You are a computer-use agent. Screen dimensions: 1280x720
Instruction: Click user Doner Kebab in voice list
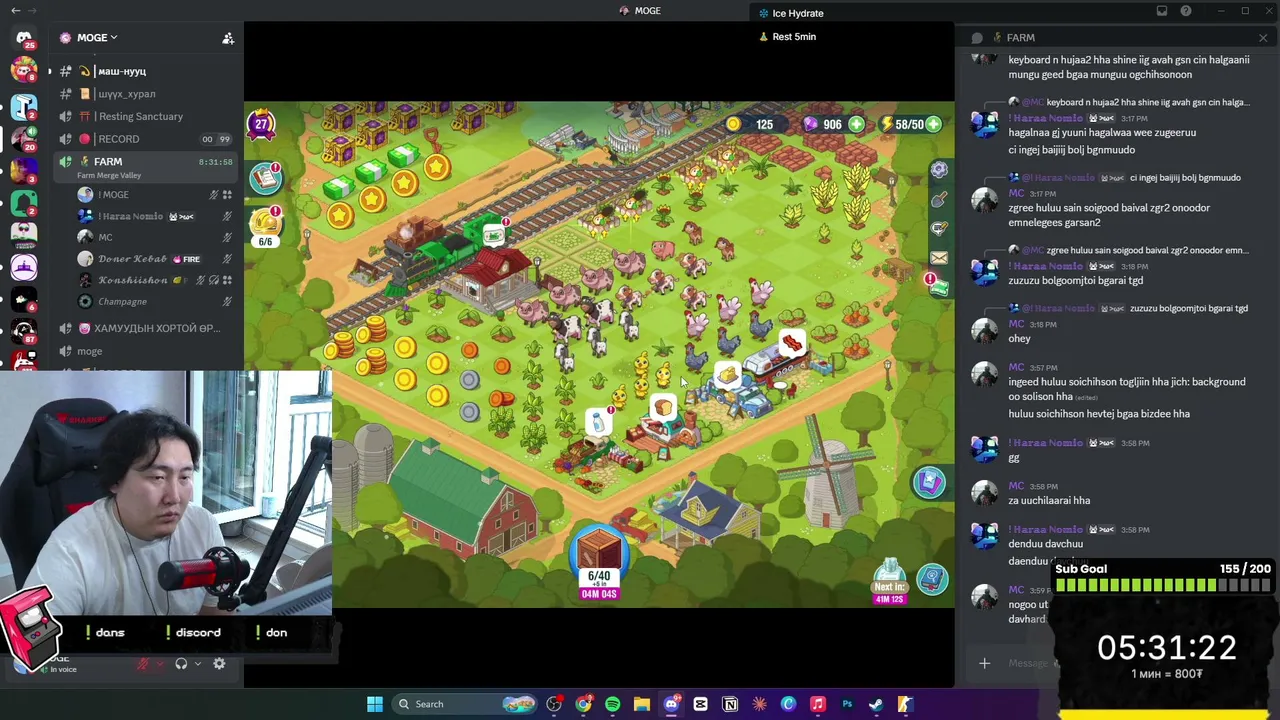[154, 259]
